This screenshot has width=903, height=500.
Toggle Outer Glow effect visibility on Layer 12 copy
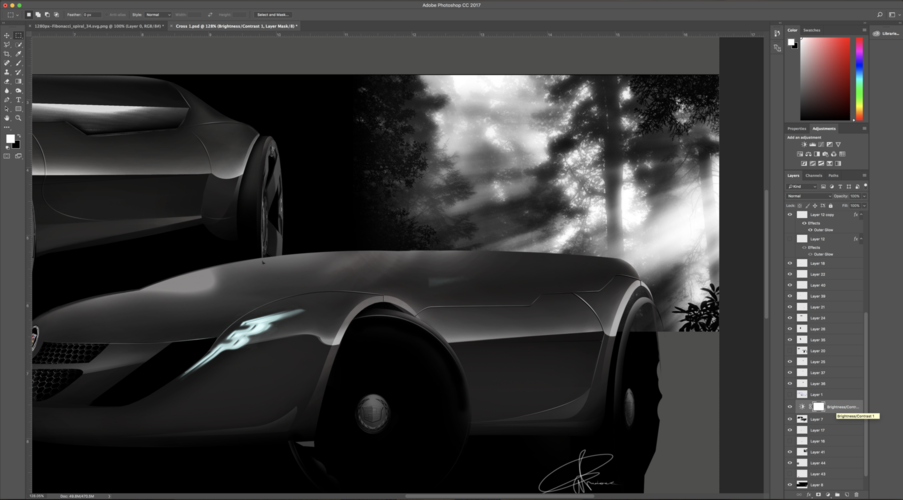pyautogui.click(x=810, y=230)
